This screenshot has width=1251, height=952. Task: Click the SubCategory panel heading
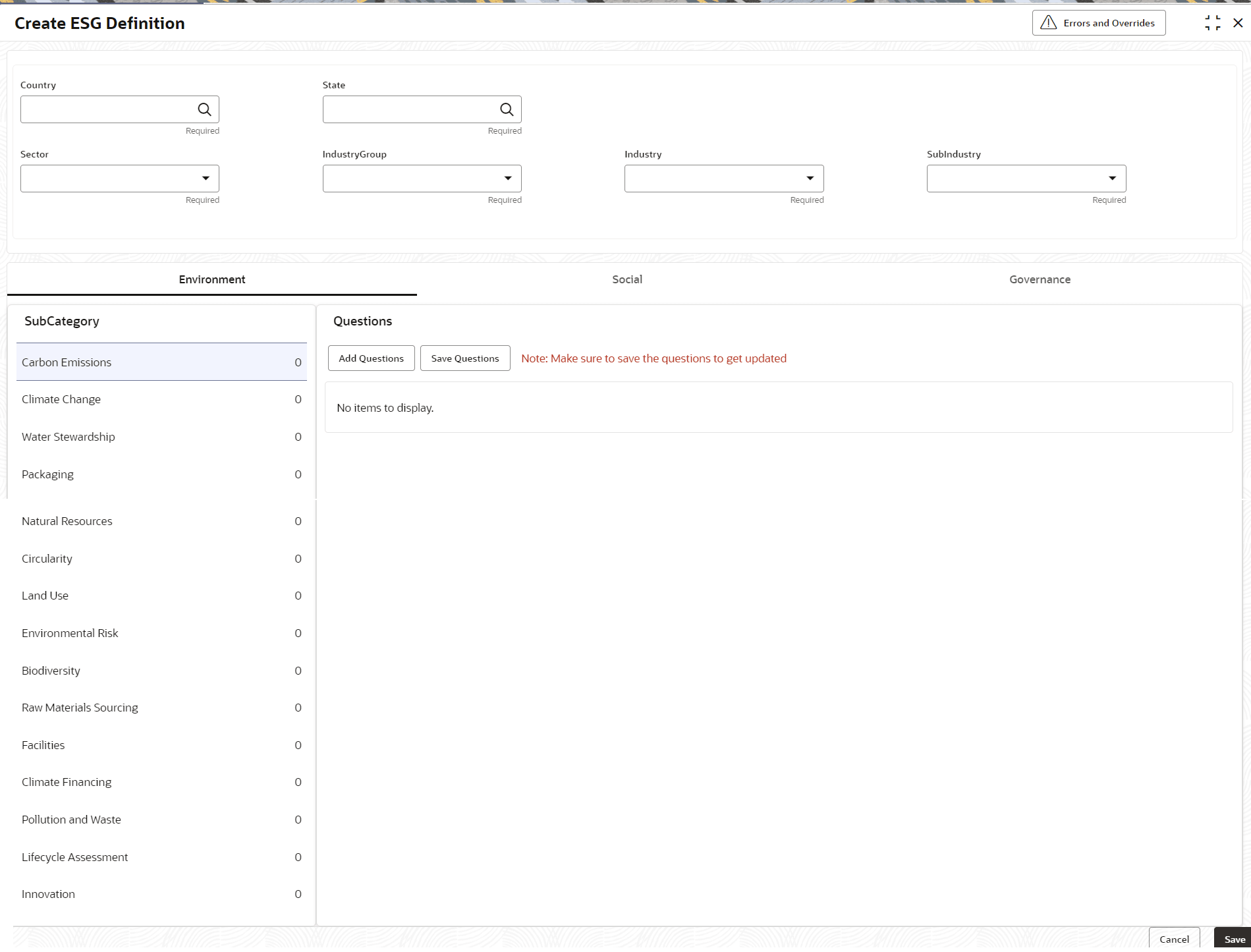click(x=62, y=321)
